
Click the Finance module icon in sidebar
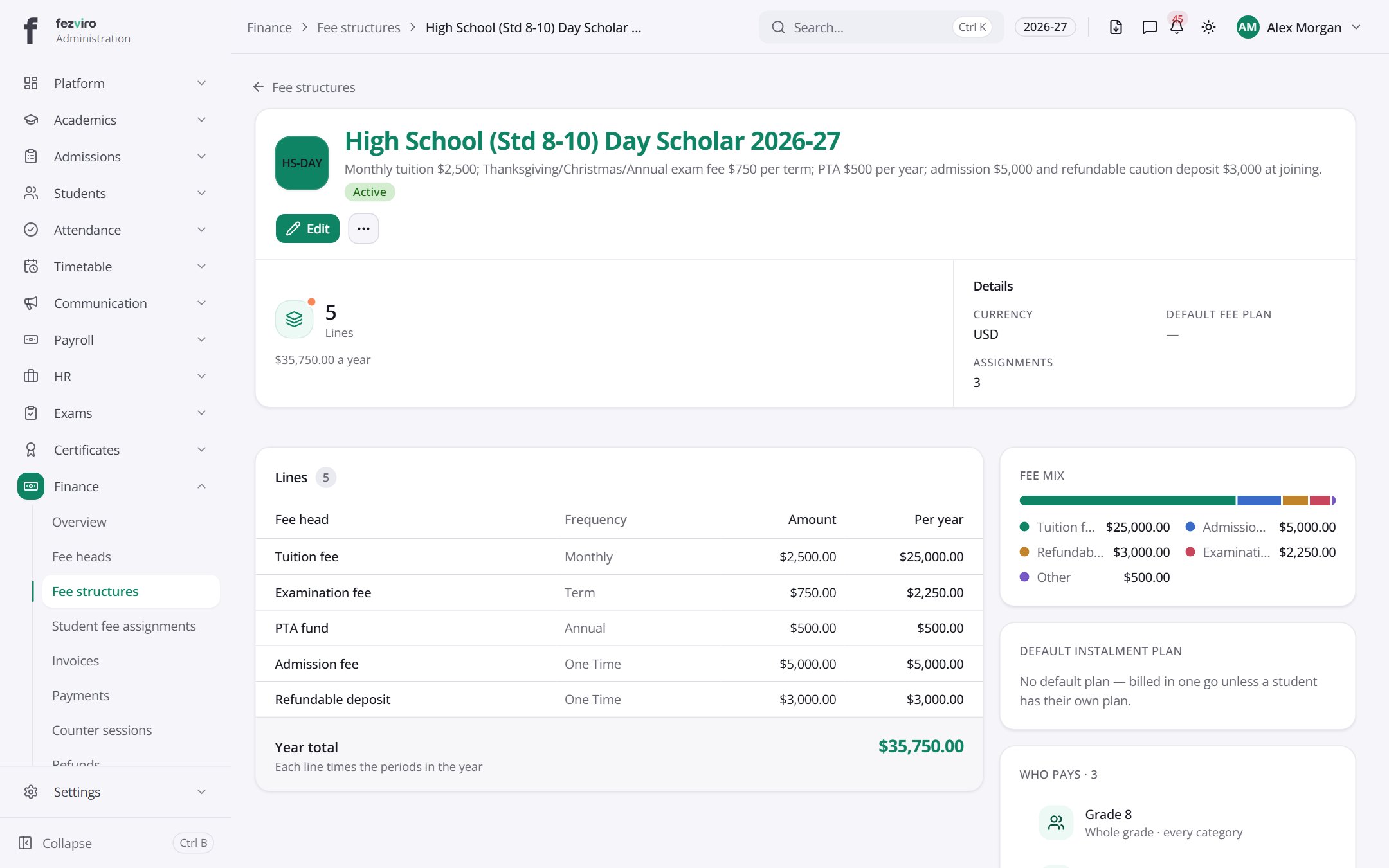pyautogui.click(x=31, y=486)
